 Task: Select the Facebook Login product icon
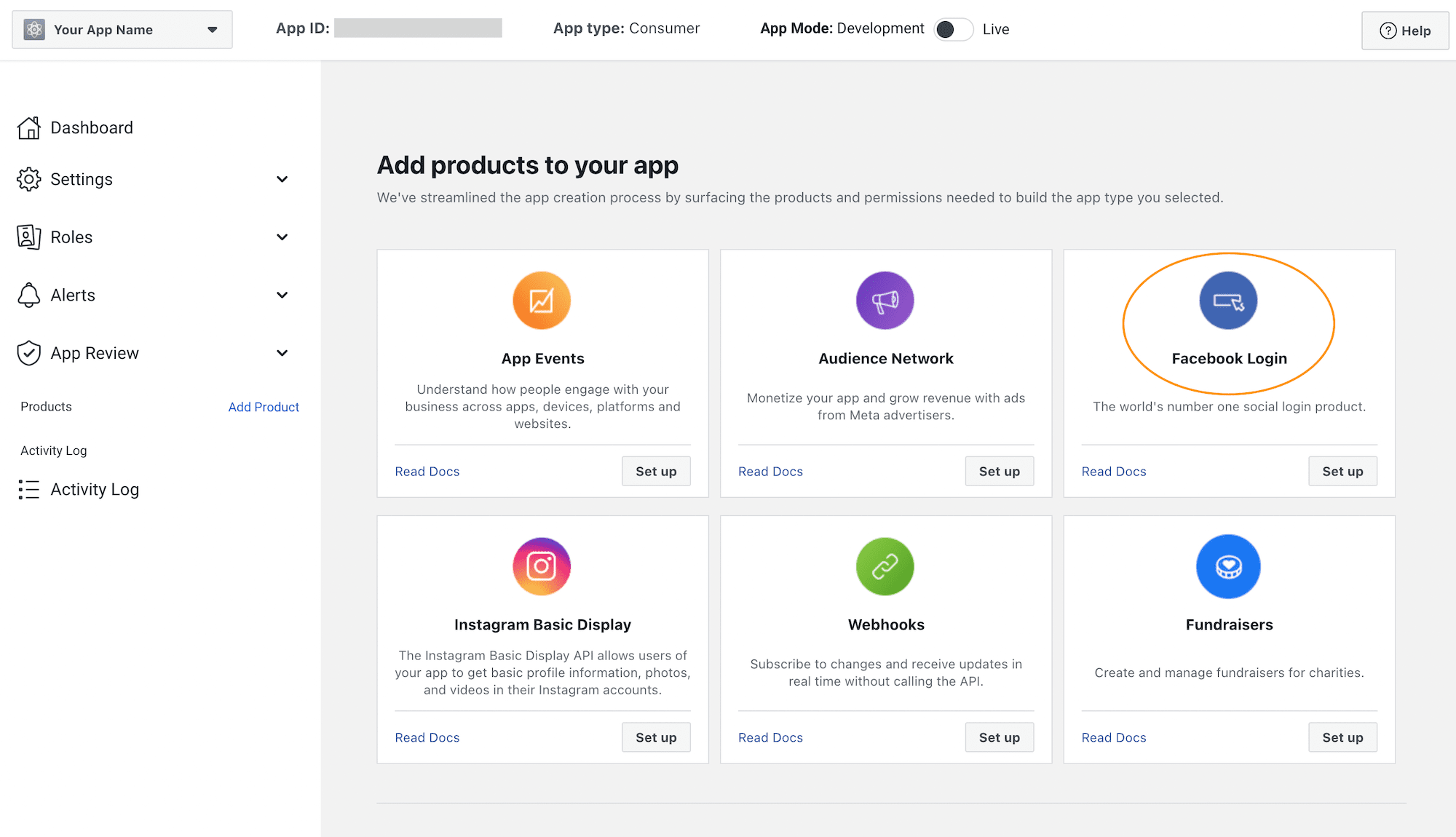1228,301
